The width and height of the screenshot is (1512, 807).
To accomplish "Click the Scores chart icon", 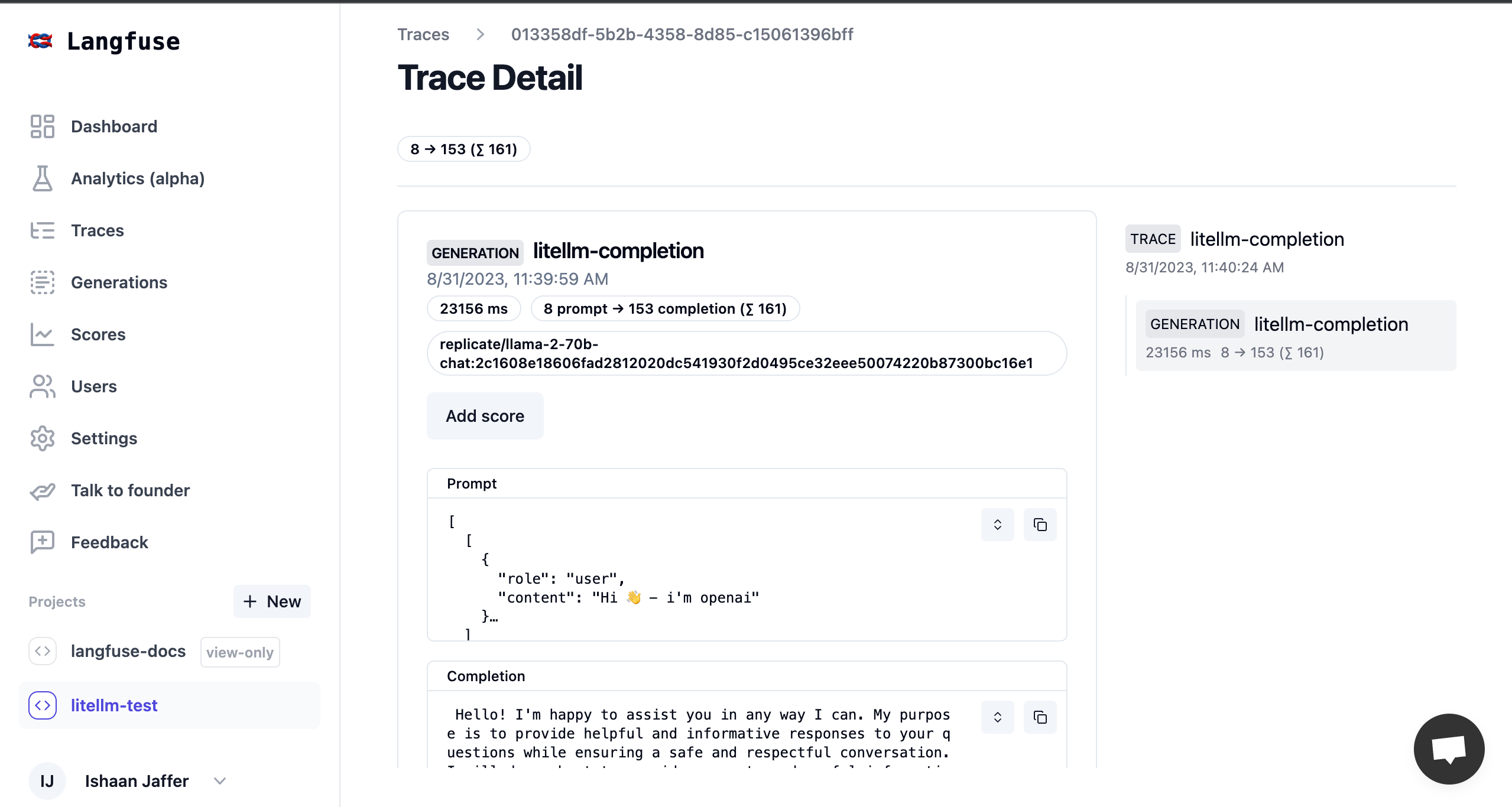I will coord(42,334).
